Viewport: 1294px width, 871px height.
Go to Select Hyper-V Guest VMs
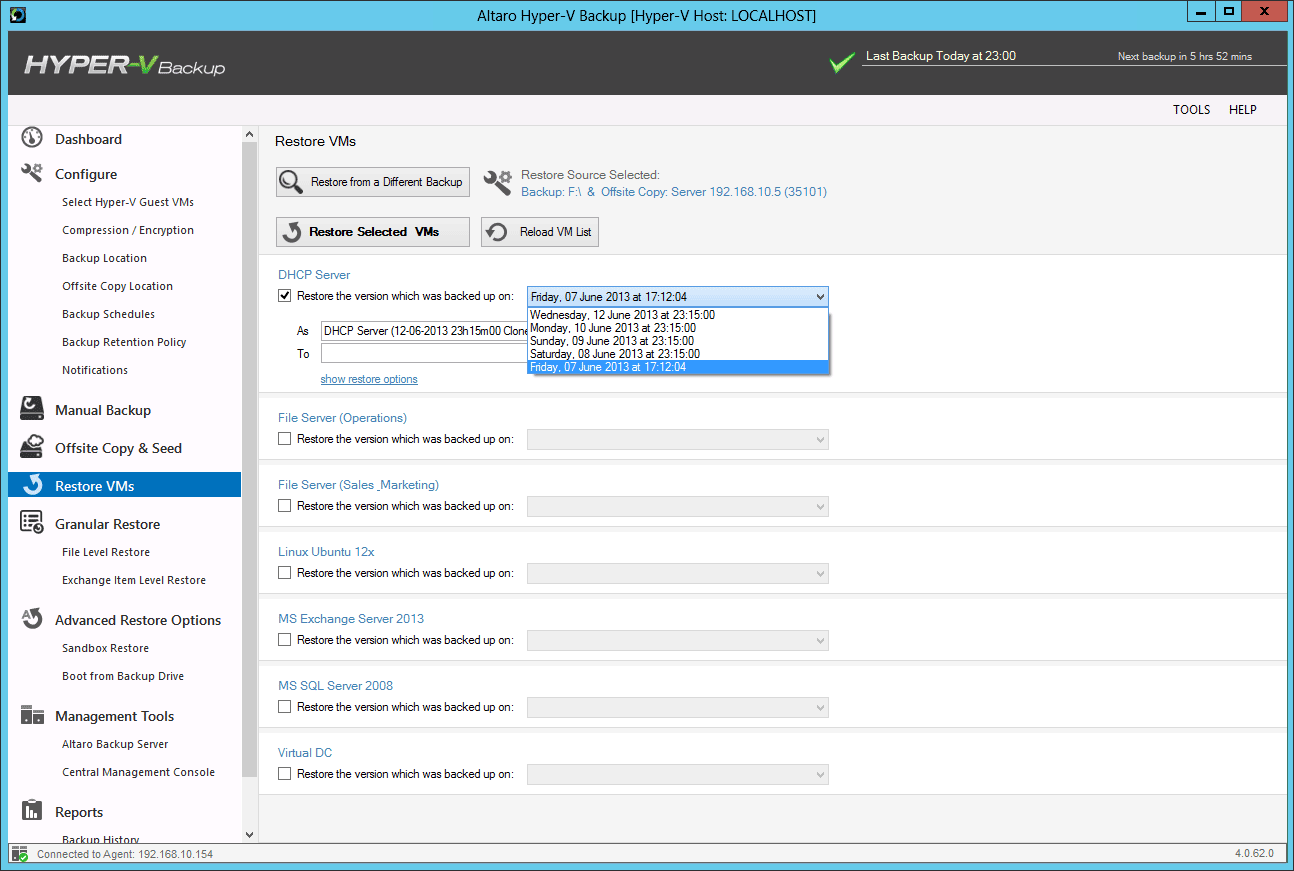click(128, 202)
